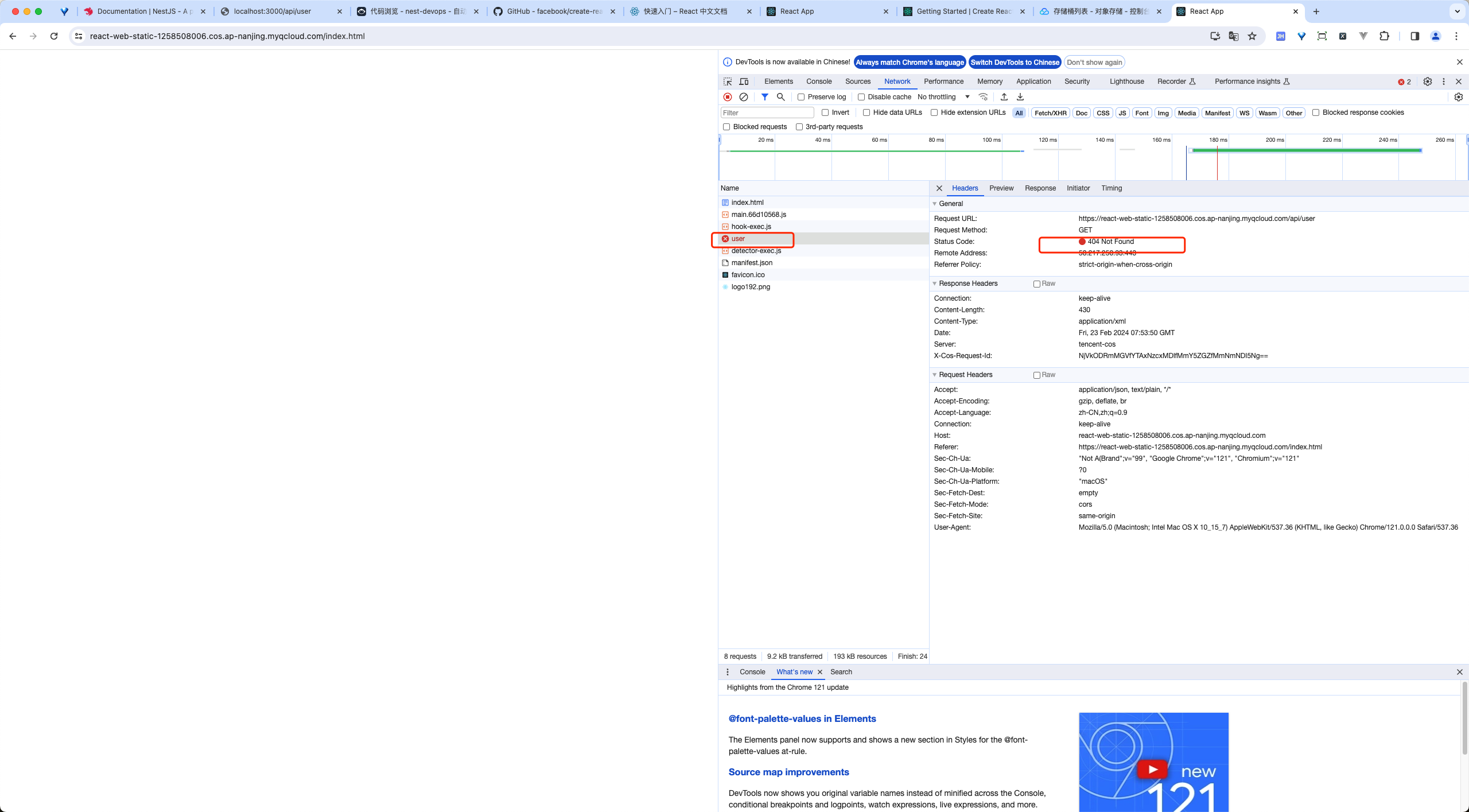Collapse the Response Headers section
The height and width of the screenshot is (812, 1469).
pos(935,283)
